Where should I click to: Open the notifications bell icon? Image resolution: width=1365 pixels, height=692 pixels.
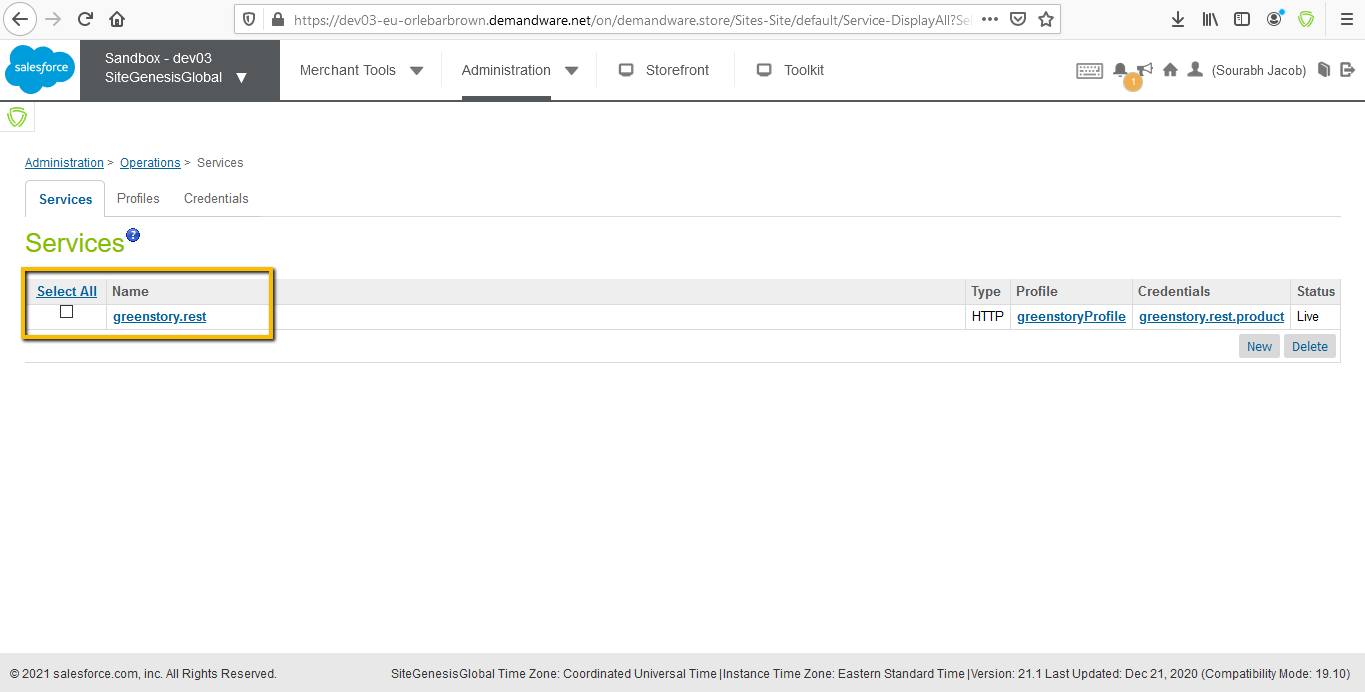pyautogui.click(x=1120, y=70)
